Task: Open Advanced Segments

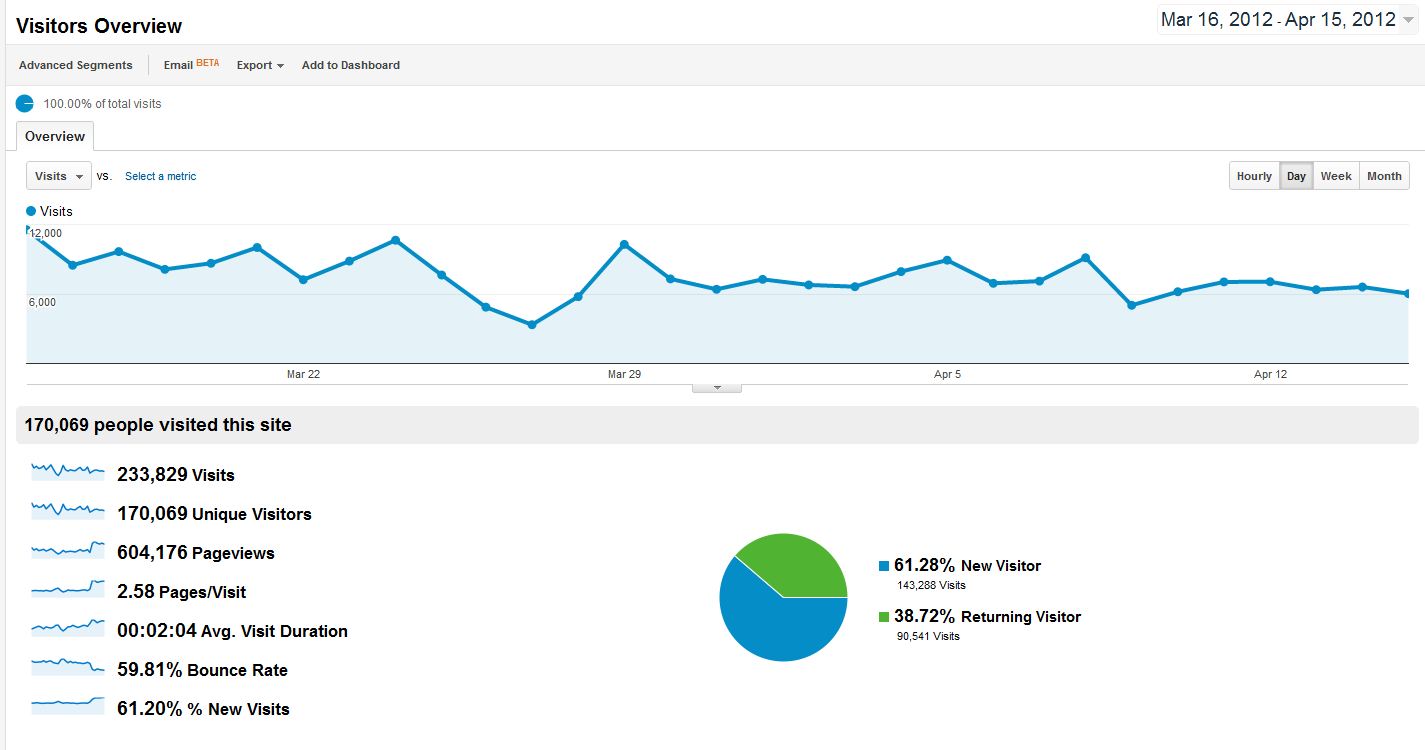Action: (x=76, y=65)
